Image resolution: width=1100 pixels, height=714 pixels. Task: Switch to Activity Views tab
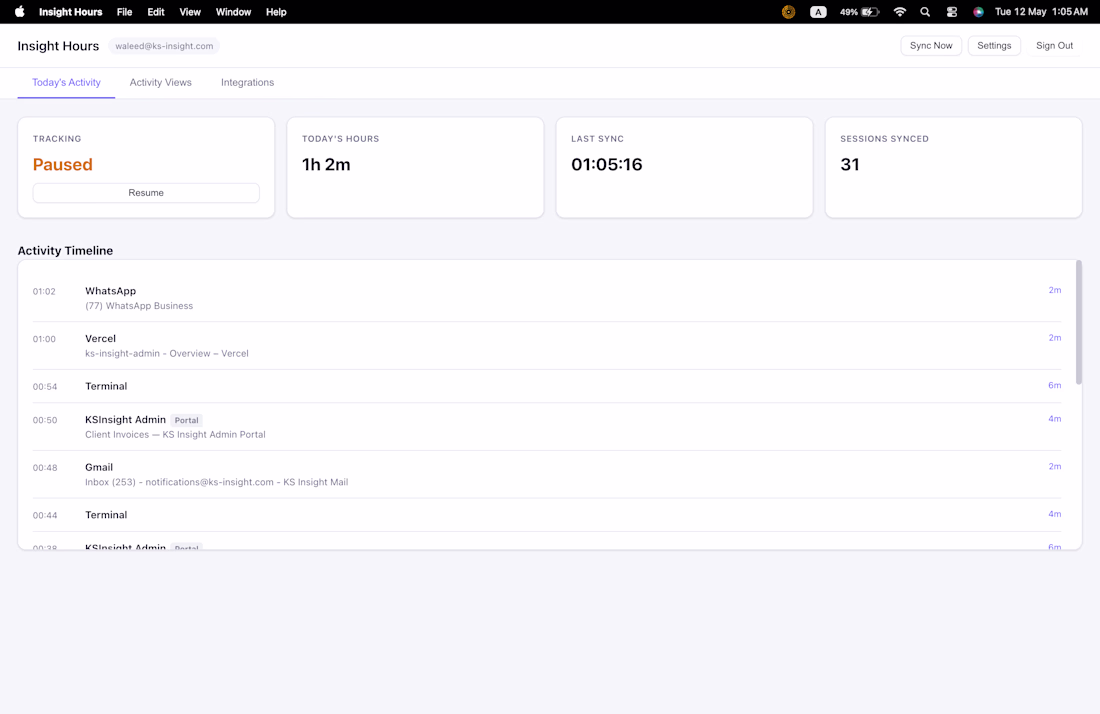161,82
